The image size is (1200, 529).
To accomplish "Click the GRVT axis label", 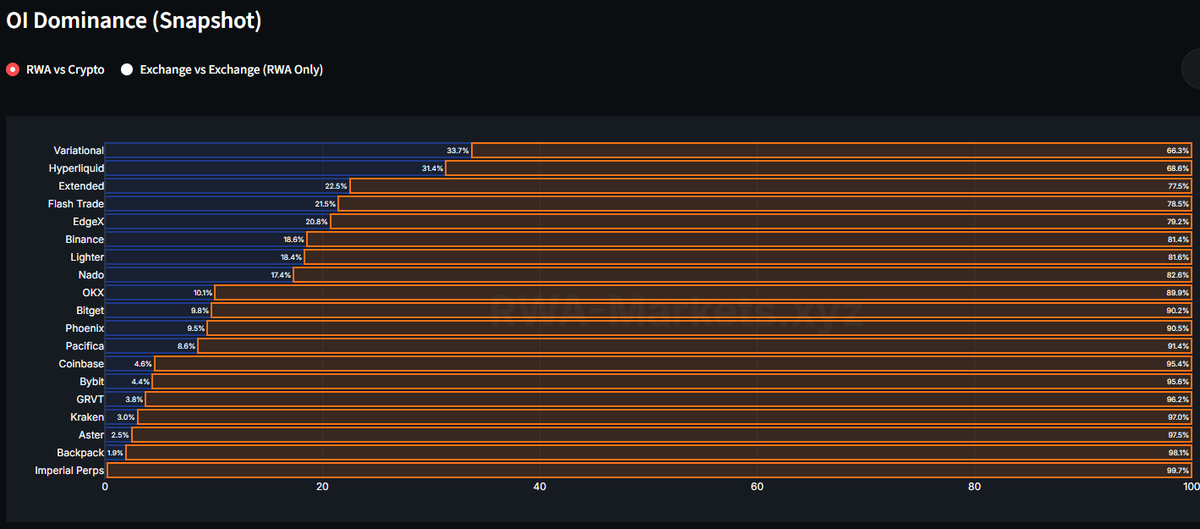I will pyautogui.click(x=90, y=399).
